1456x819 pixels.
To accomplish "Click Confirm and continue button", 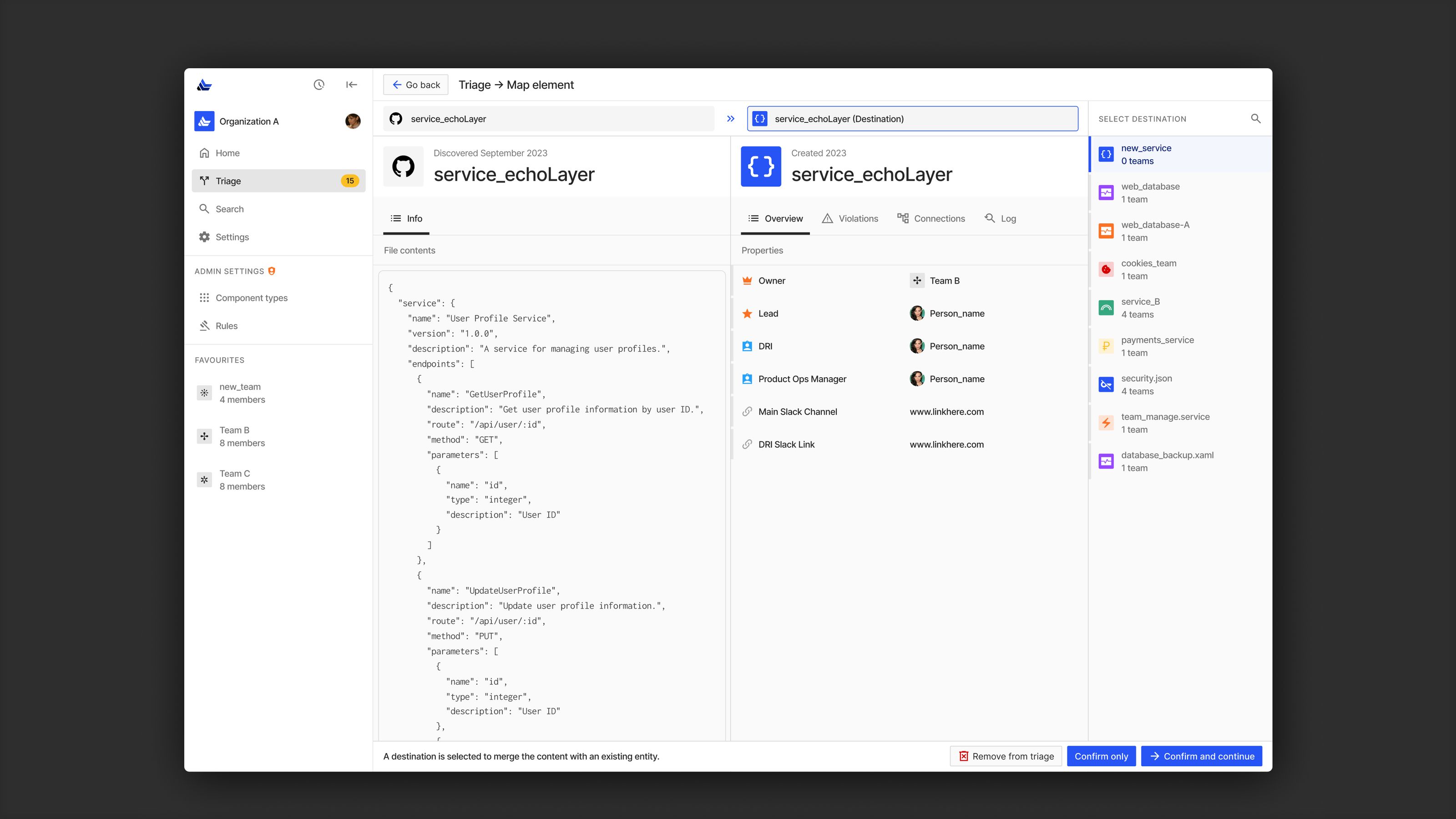I will 1201,756.
